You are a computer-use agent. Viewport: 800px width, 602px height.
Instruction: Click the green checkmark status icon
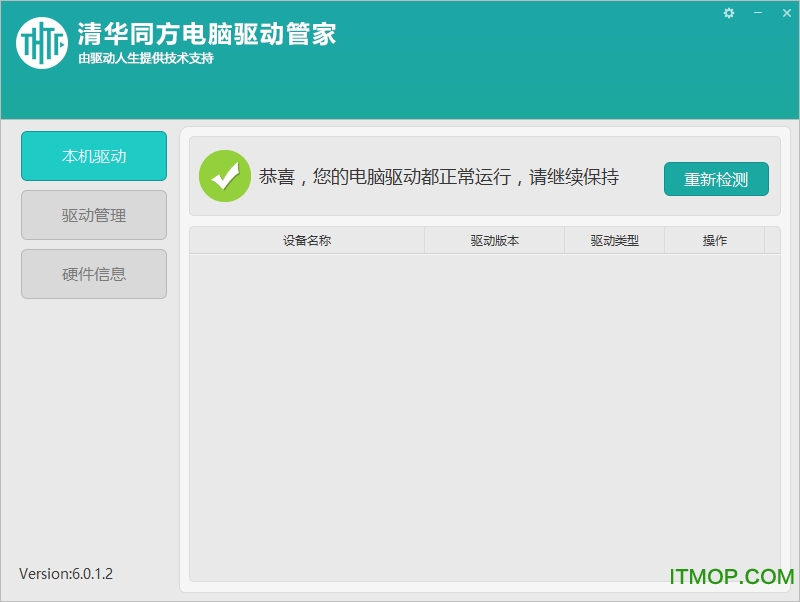(225, 176)
